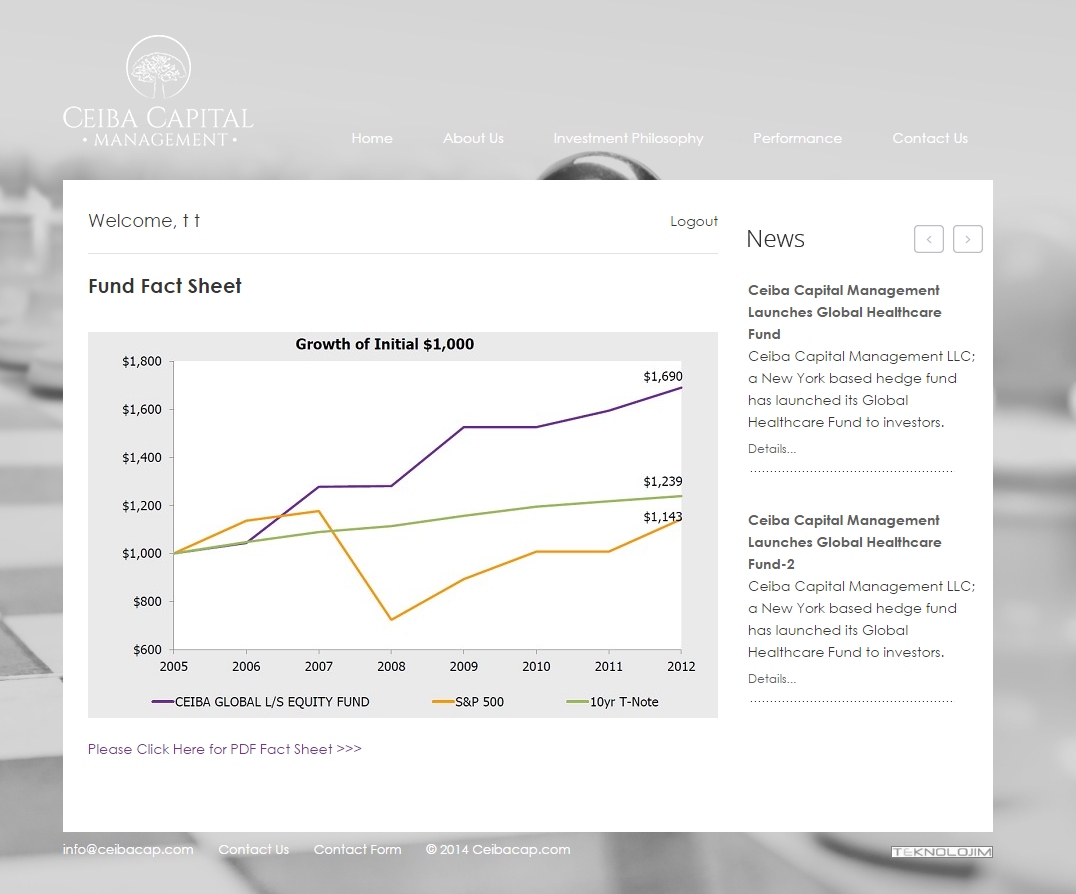Open Investment Philosophy in the navigation
This screenshot has width=1076, height=894.
(629, 139)
